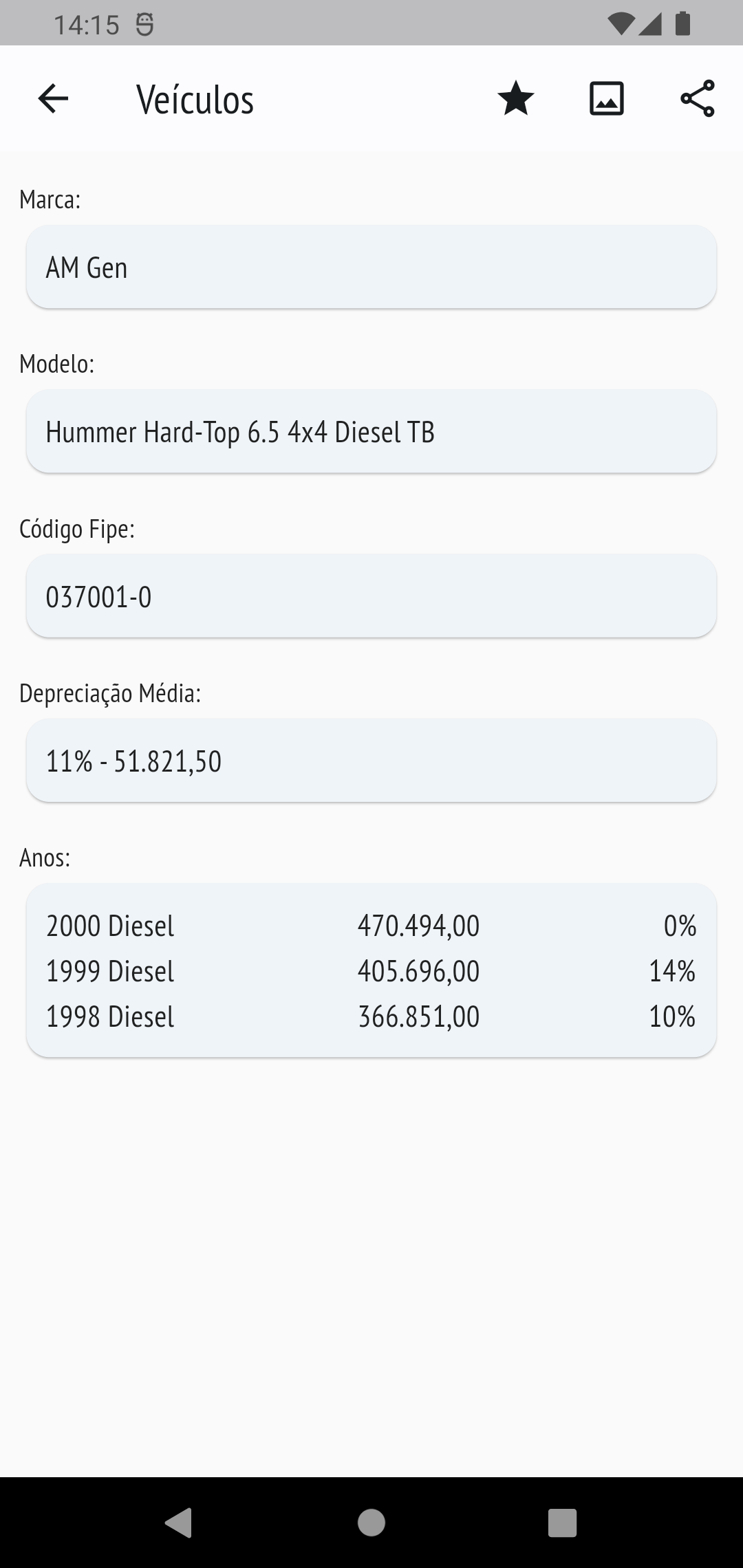Select the AM Gen brand field
Viewport: 743px width, 1568px height.
point(371,267)
